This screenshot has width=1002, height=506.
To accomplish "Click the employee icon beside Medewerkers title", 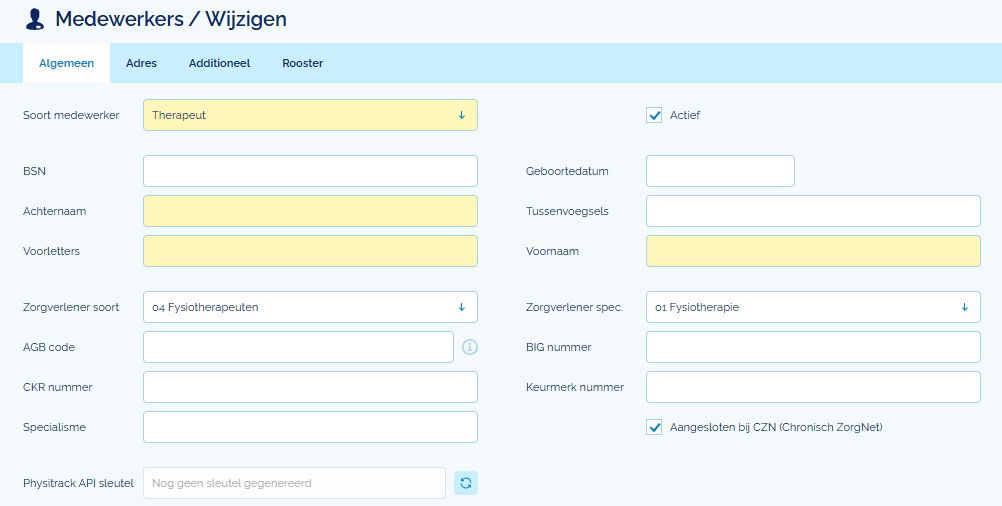I will (x=35, y=19).
